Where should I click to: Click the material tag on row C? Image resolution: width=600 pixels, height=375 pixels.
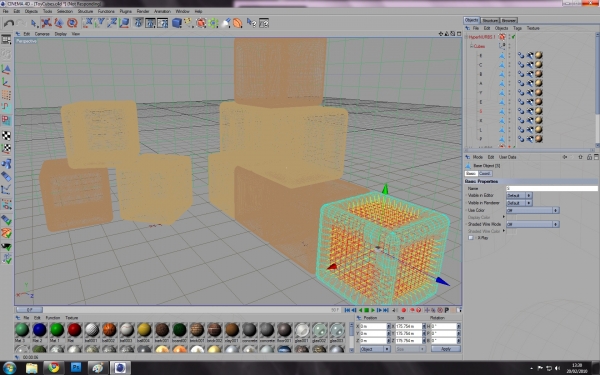tap(539, 65)
